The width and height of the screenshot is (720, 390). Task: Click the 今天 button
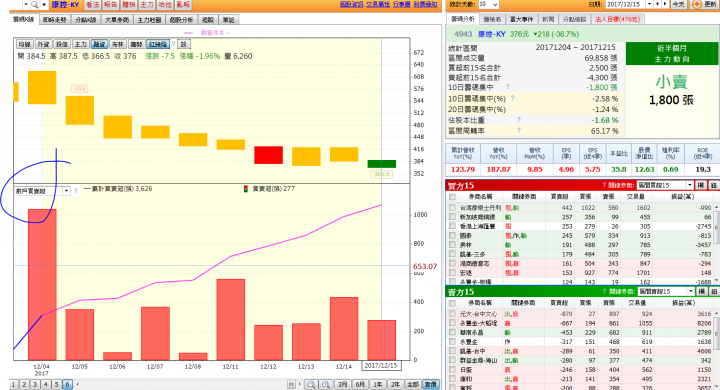[679, 5]
